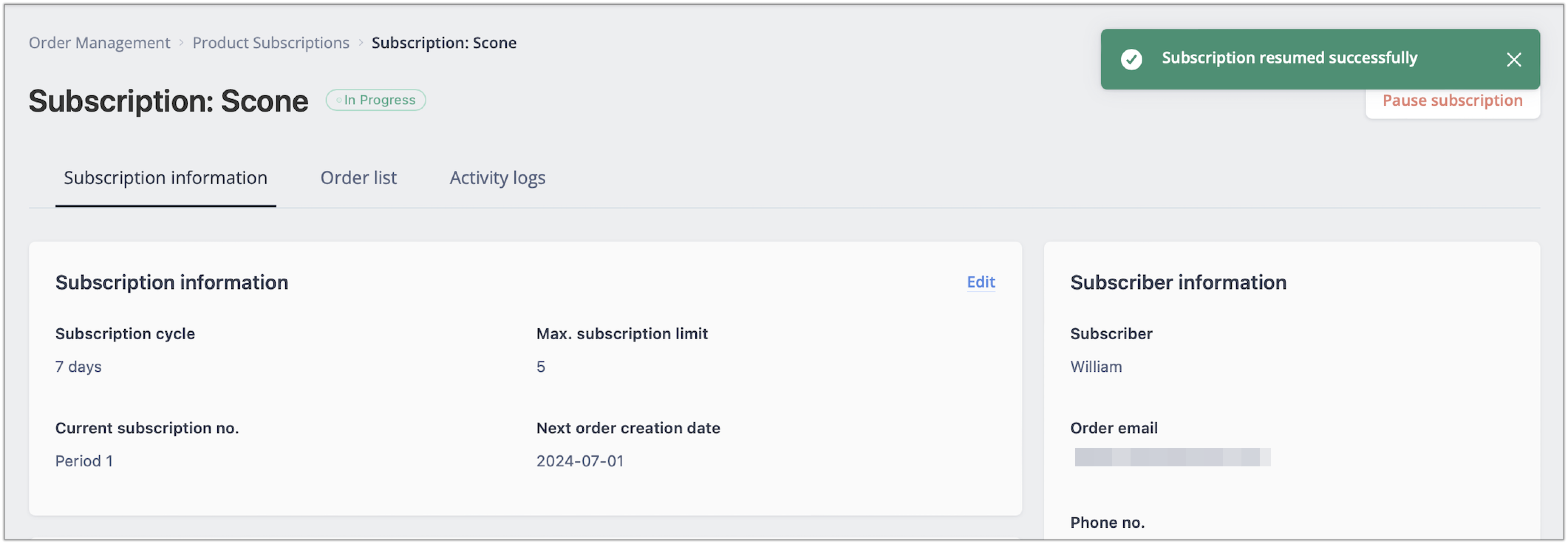Navigate to Product Subscriptions breadcrumb

(271, 42)
